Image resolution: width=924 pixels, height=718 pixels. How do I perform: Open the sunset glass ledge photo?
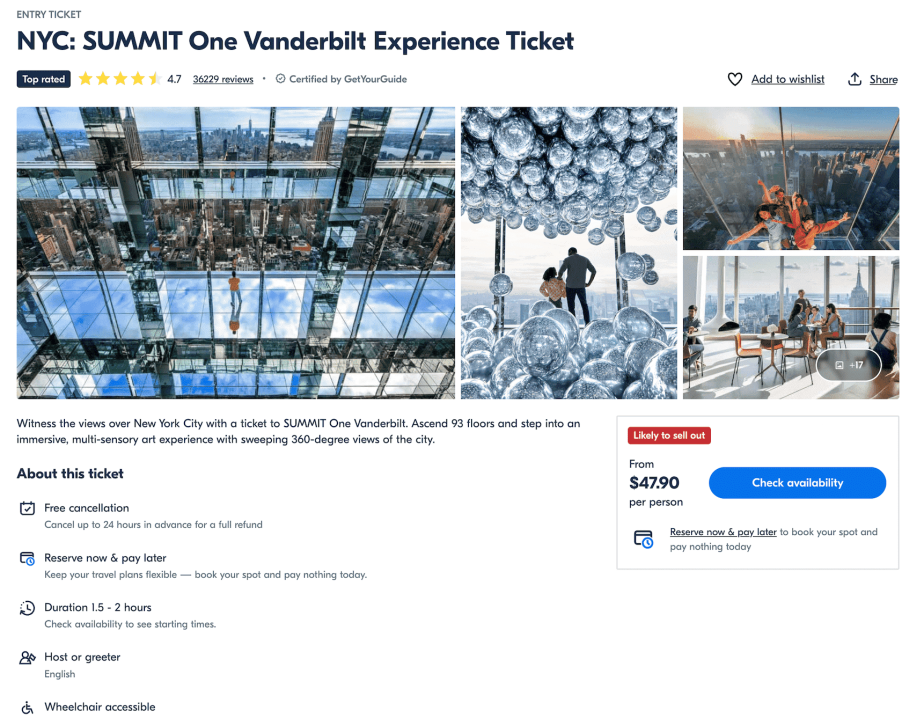click(791, 179)
